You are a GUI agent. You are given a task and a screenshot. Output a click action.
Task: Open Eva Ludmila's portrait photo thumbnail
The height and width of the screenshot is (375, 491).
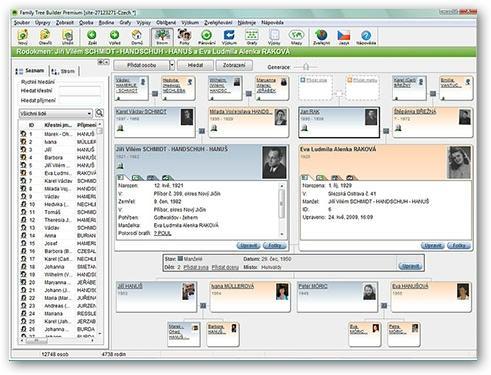click(x=459, y=163)
